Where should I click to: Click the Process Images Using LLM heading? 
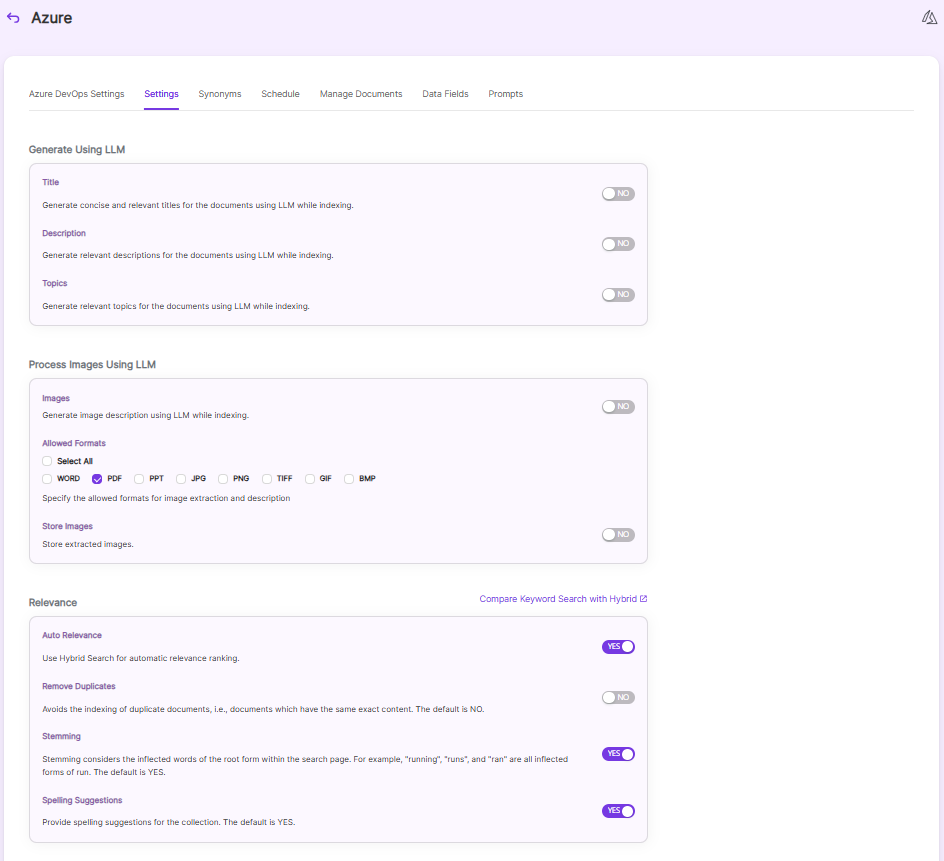pos(92,364)
